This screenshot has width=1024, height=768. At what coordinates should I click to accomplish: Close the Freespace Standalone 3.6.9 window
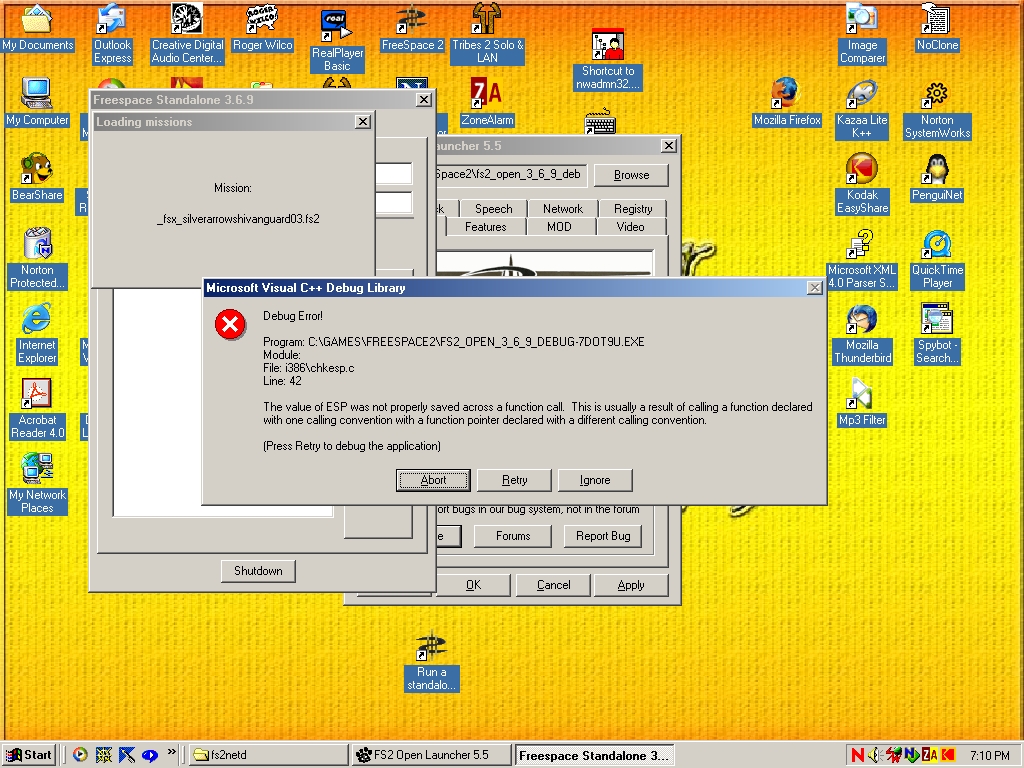[x=424, y=99]
